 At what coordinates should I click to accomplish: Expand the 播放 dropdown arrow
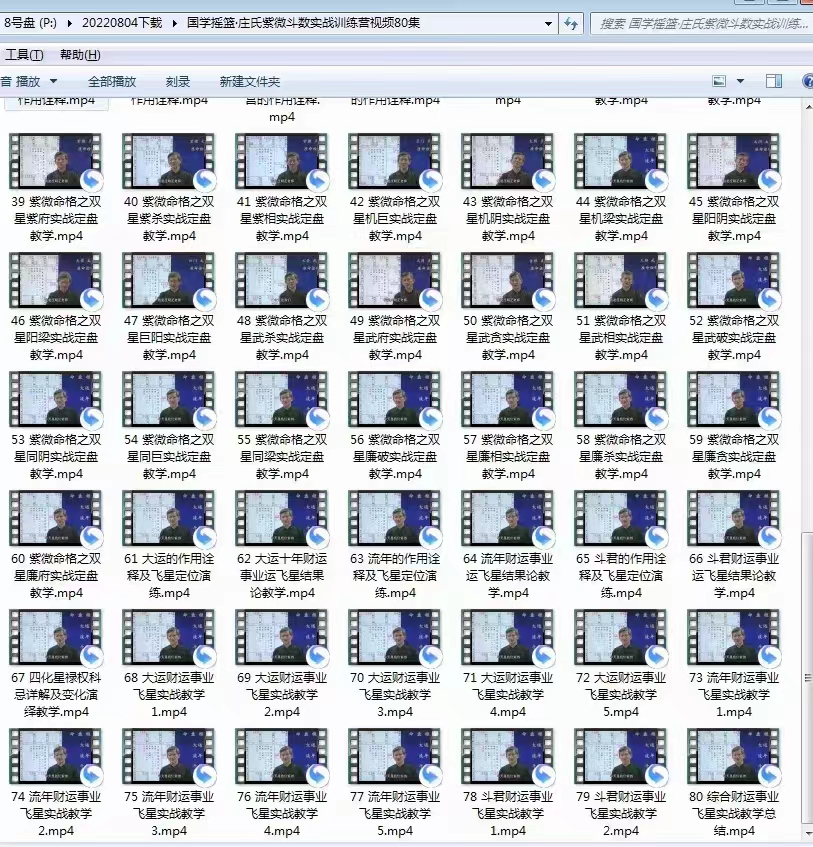coord(54,81)
